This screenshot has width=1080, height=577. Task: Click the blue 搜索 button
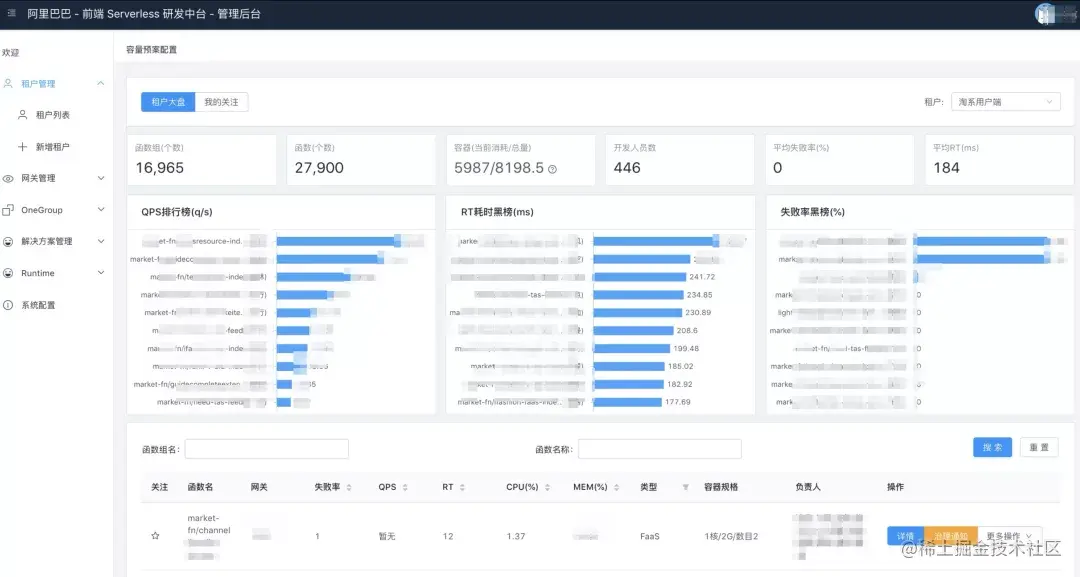(x=992, y=448)
